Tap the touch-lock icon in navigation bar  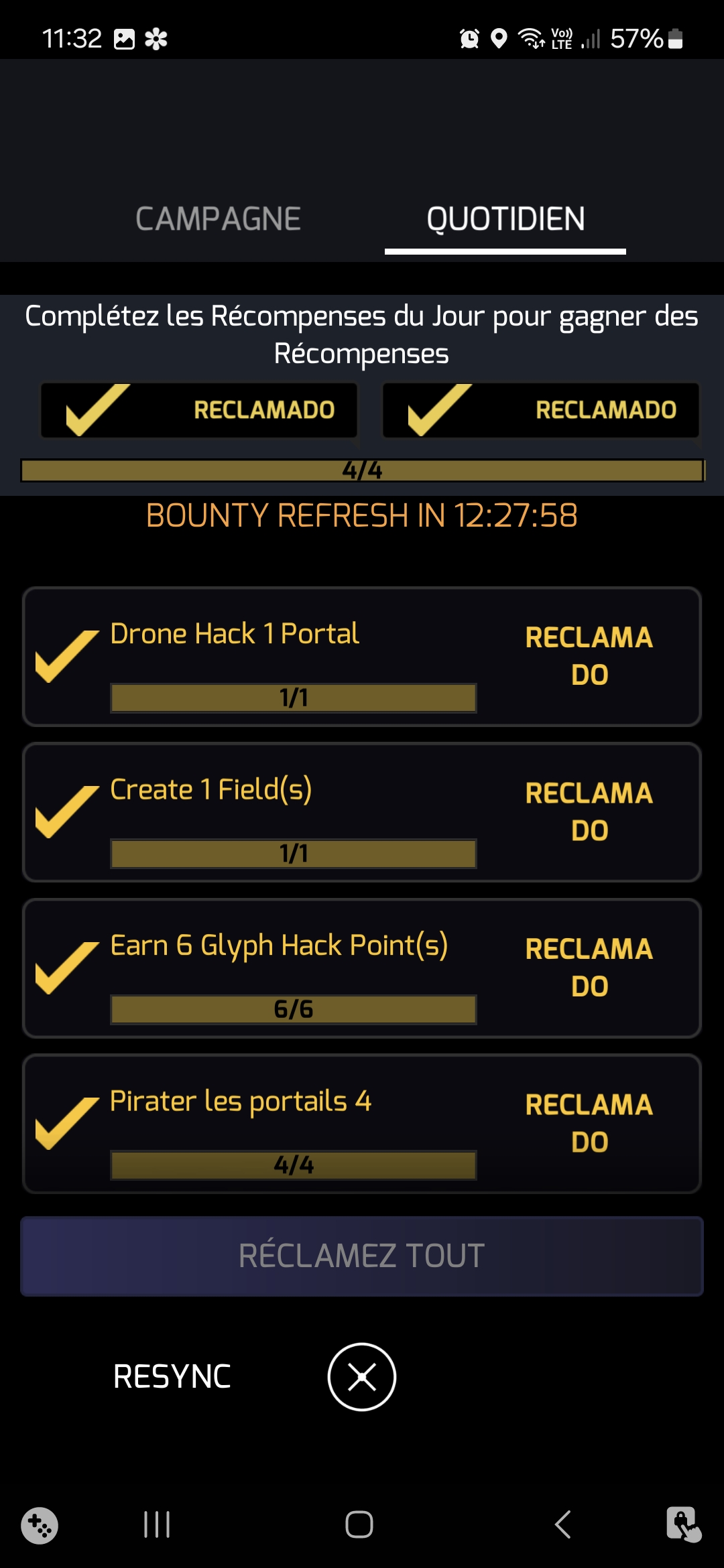point(683,1524)
